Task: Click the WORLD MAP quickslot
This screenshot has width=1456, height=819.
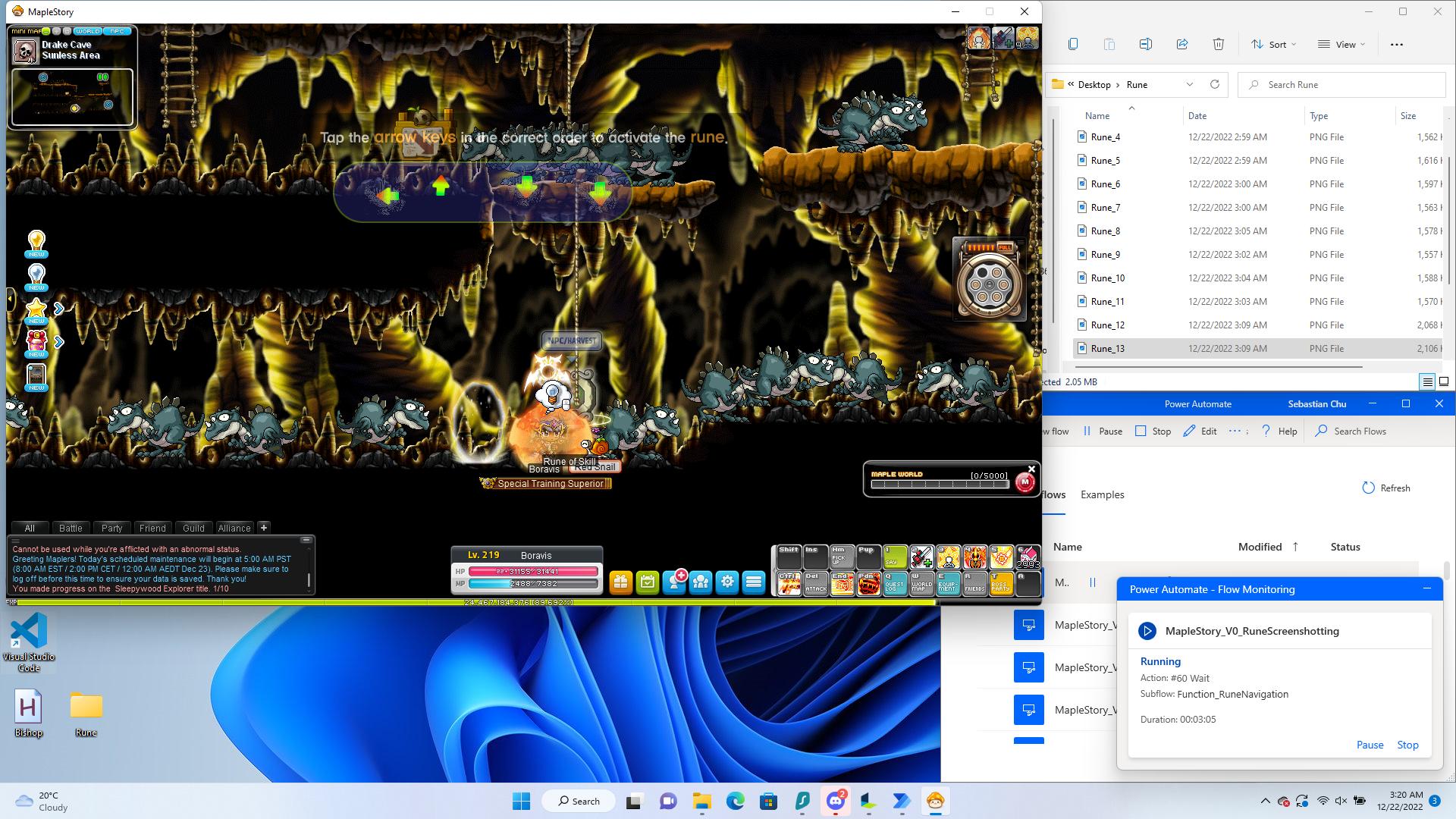Action: 921,583
